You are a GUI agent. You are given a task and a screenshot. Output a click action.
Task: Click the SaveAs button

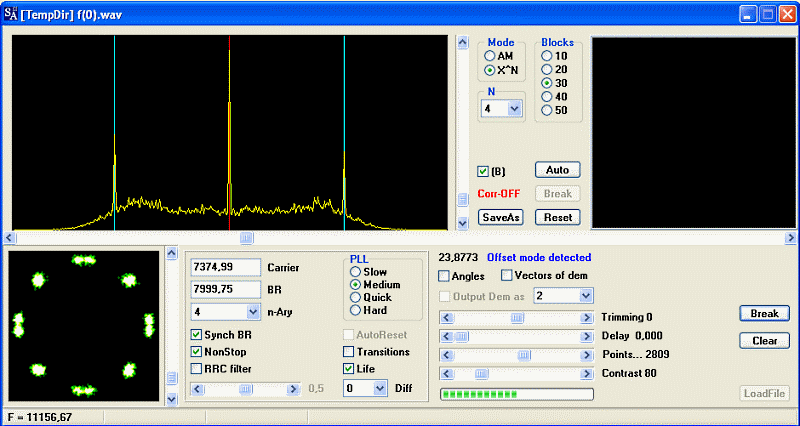pyautogui.click(x=501, y=217)
